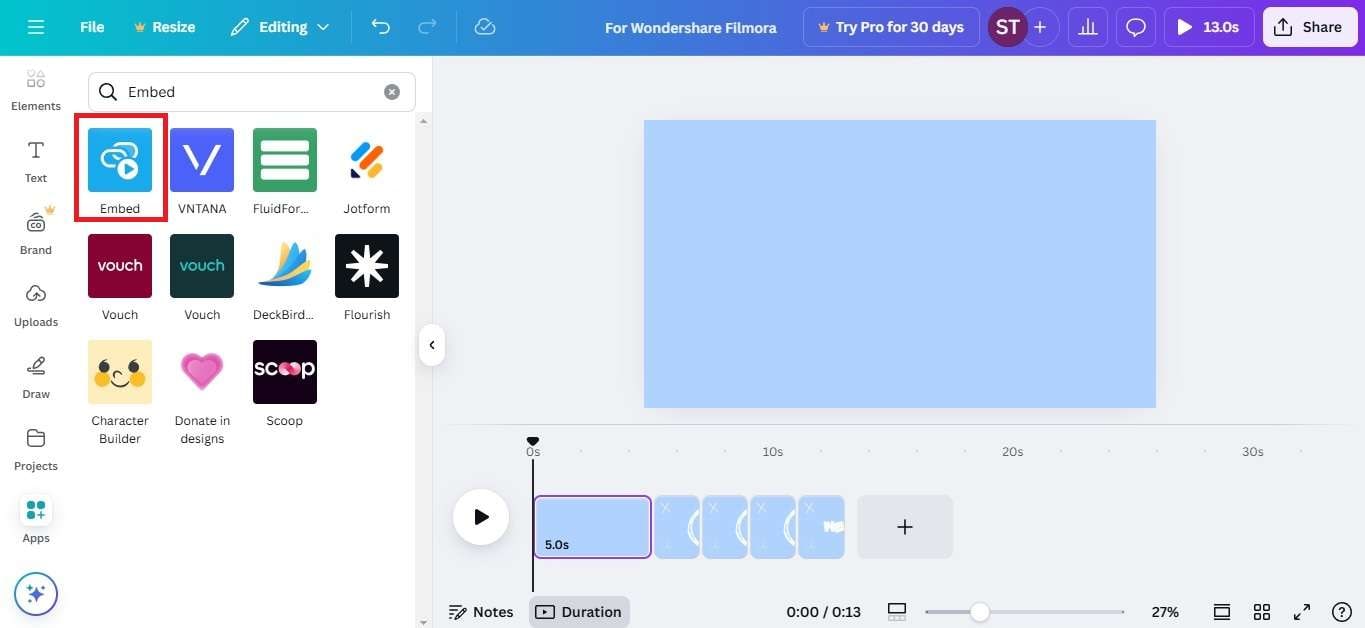Screen dimensions: 1365x628
Task: Click the Resize option
Action: (x=164, y=27)
